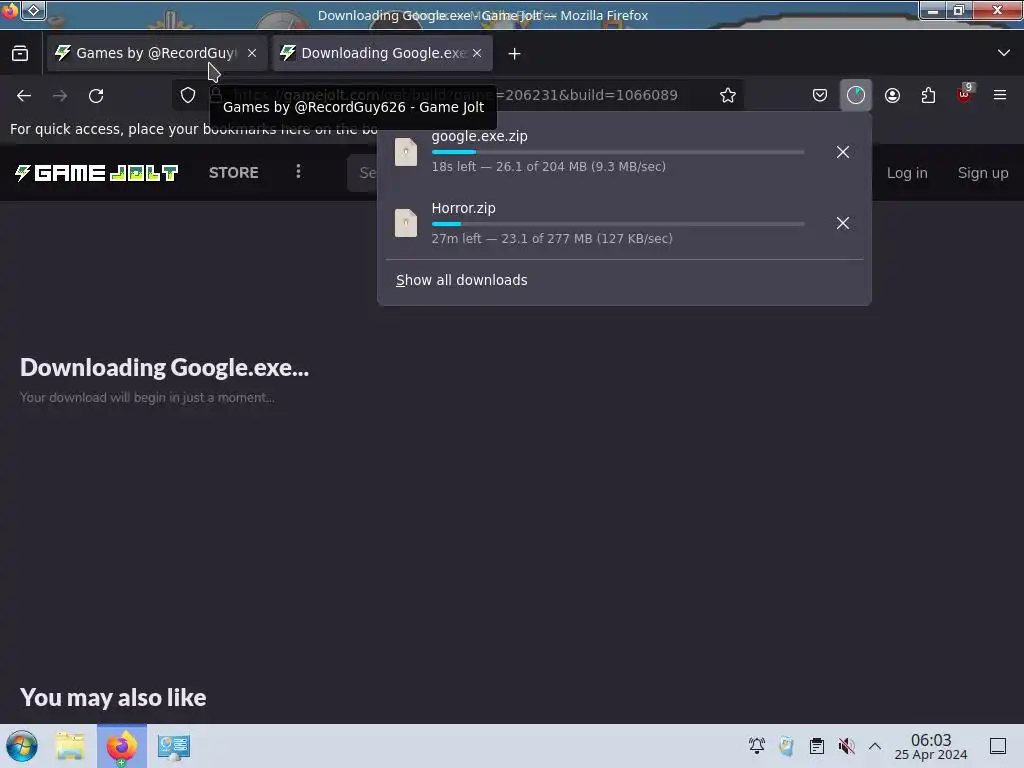Expand the list all tabs chevron
1024x768 pixels.
coord(1004,53)
